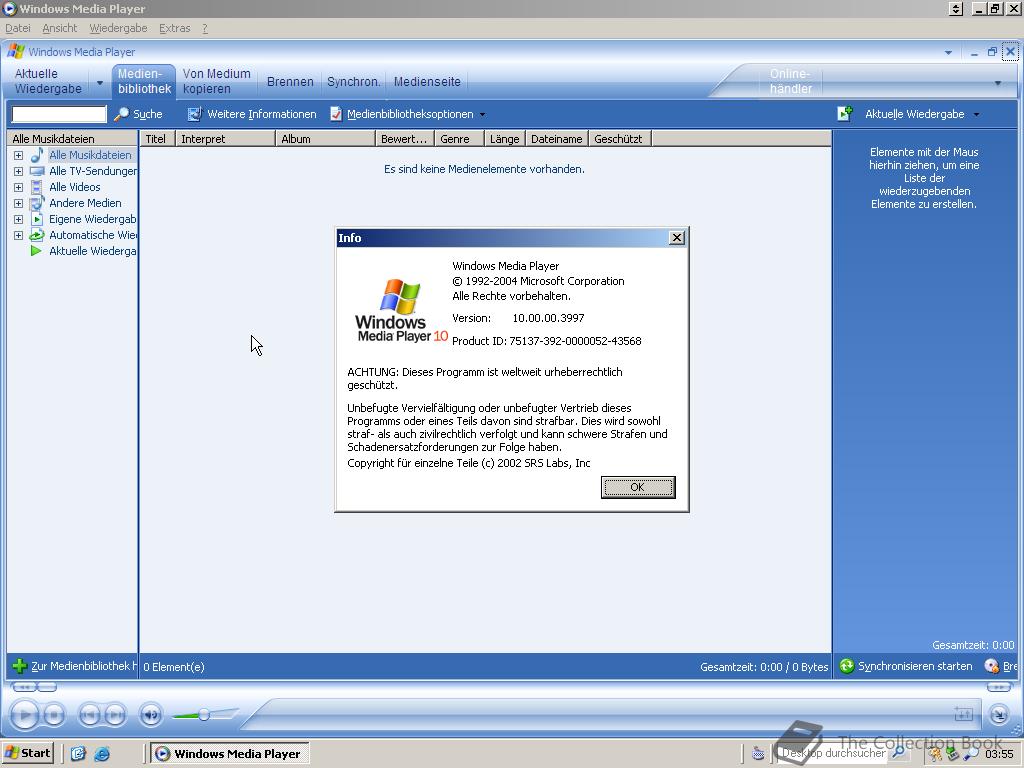
Task: Expand the Alle Musikdateien tree node
Action: click(18, 155)
